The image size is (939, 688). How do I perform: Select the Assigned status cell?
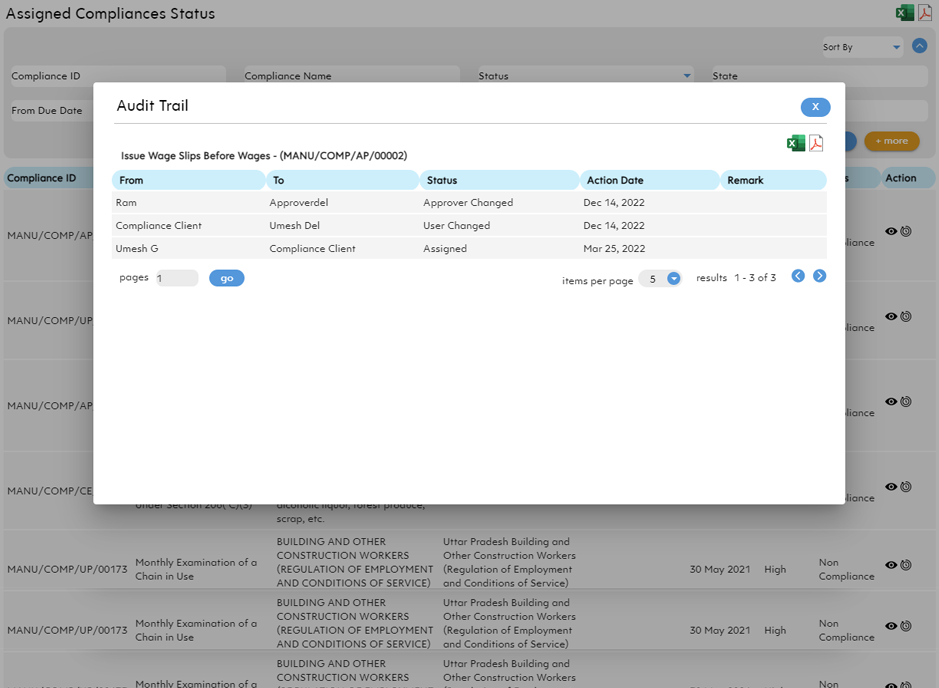coord(445,248)
